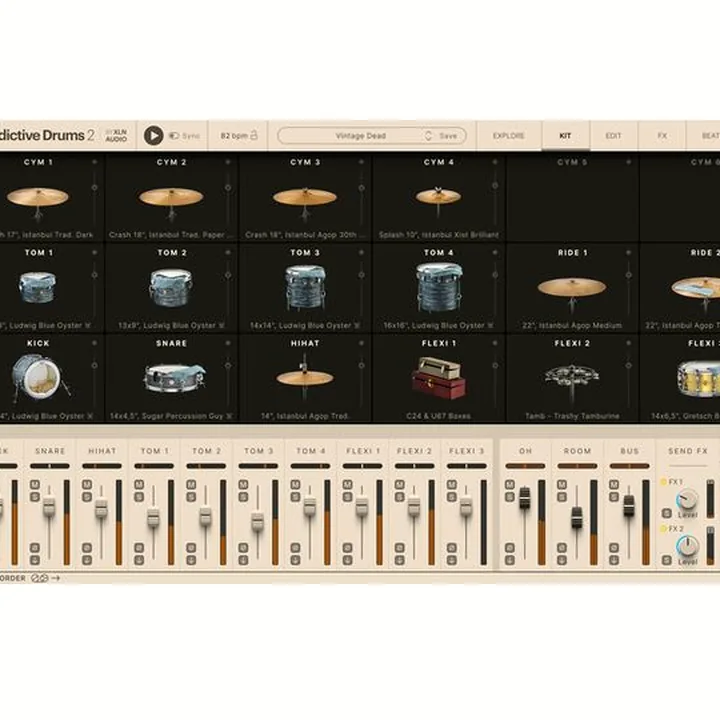
Task: Open the CYM 4 slot menu dot
Action: coord(495,162)
